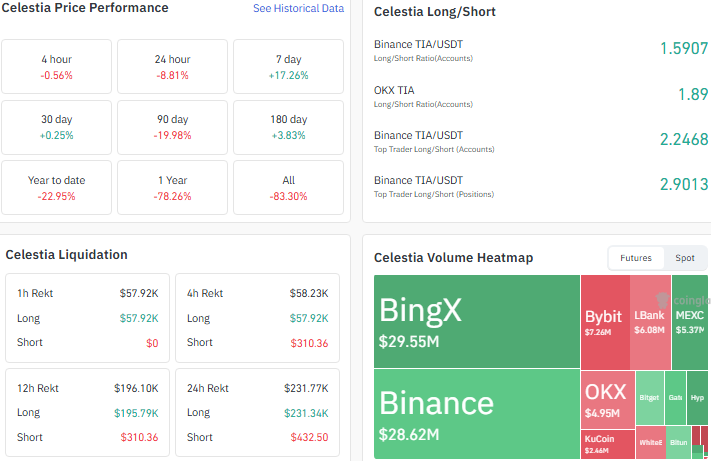This screenshot has width=711, height=461.
Task: Select the Year to date performance card
Action: 56,188
